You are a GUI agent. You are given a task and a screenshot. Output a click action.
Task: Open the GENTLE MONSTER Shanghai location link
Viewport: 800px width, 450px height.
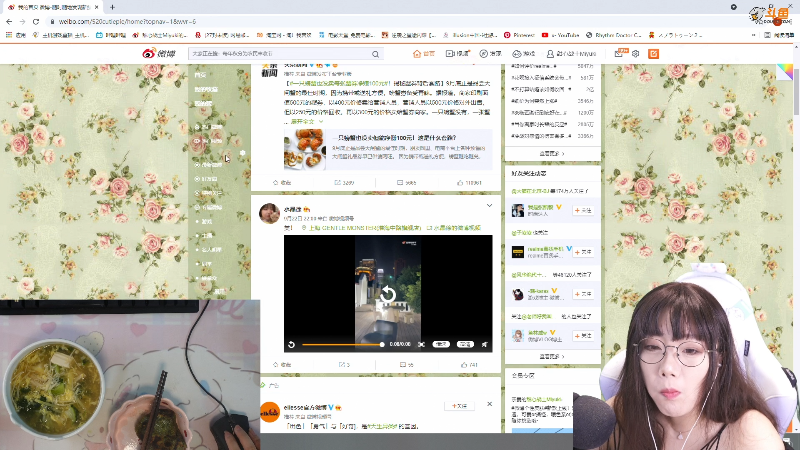pyautogui.click(x=361, y=228)
